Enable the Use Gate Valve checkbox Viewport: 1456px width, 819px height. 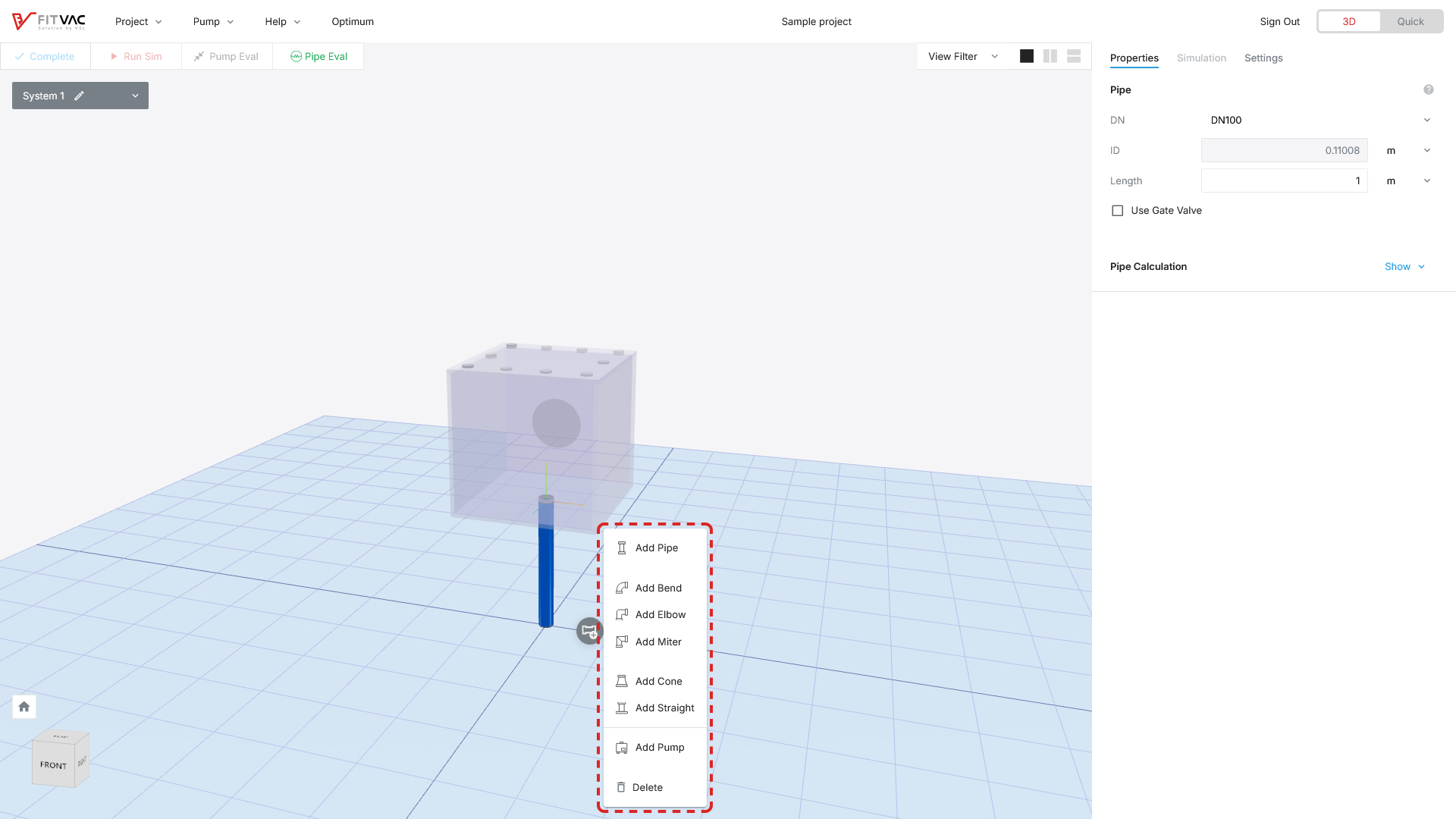point(1117,211)
